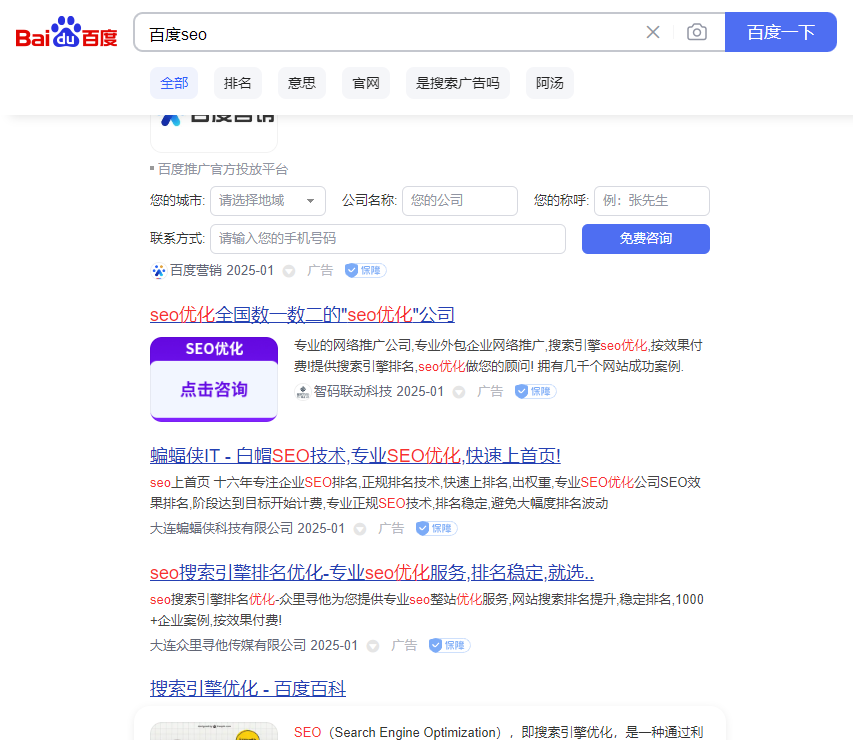Select the 官网 filter tab

pyautogui.click(x=366, y=83)
